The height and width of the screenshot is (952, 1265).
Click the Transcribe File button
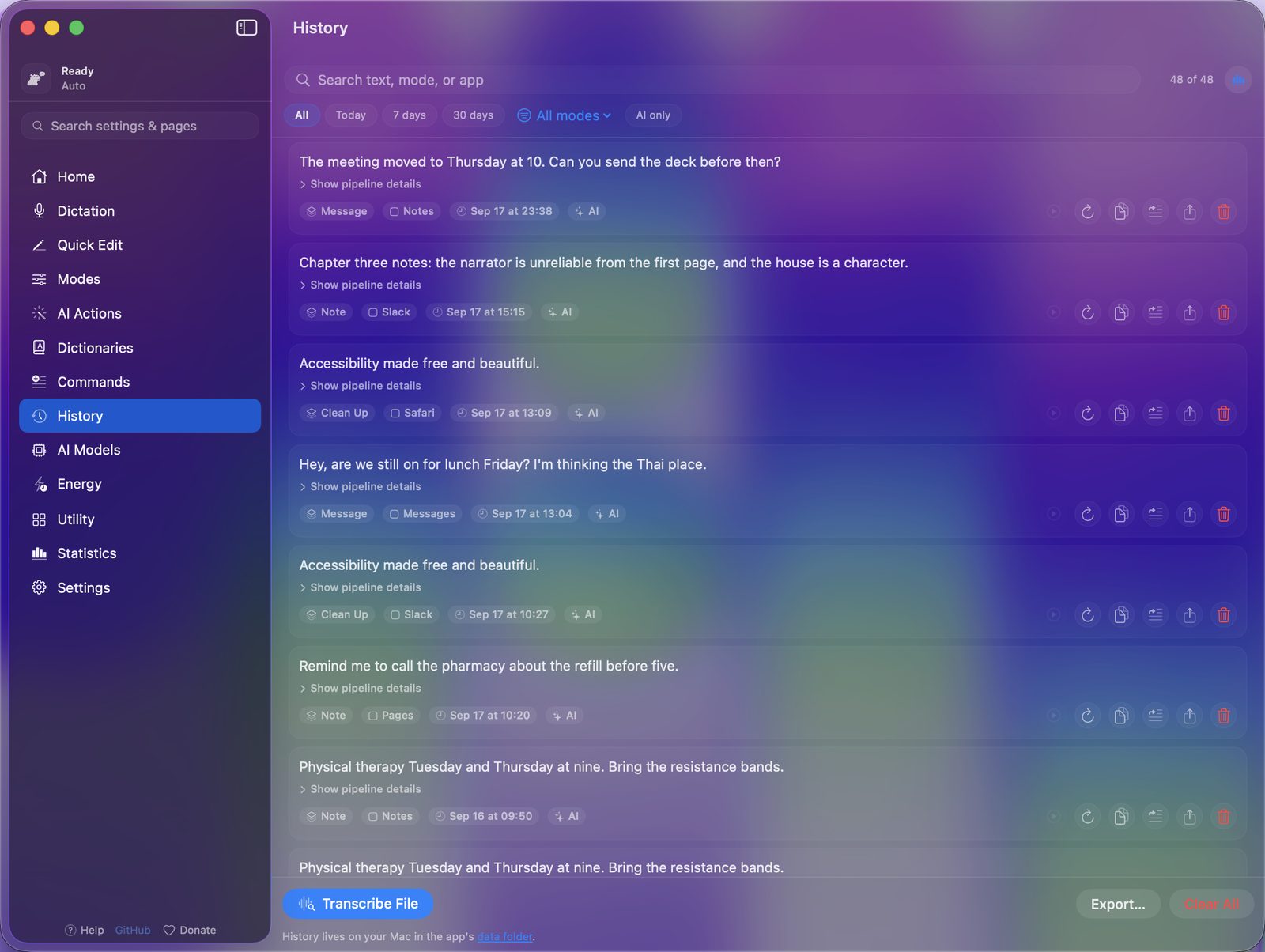tap(358, 904)
